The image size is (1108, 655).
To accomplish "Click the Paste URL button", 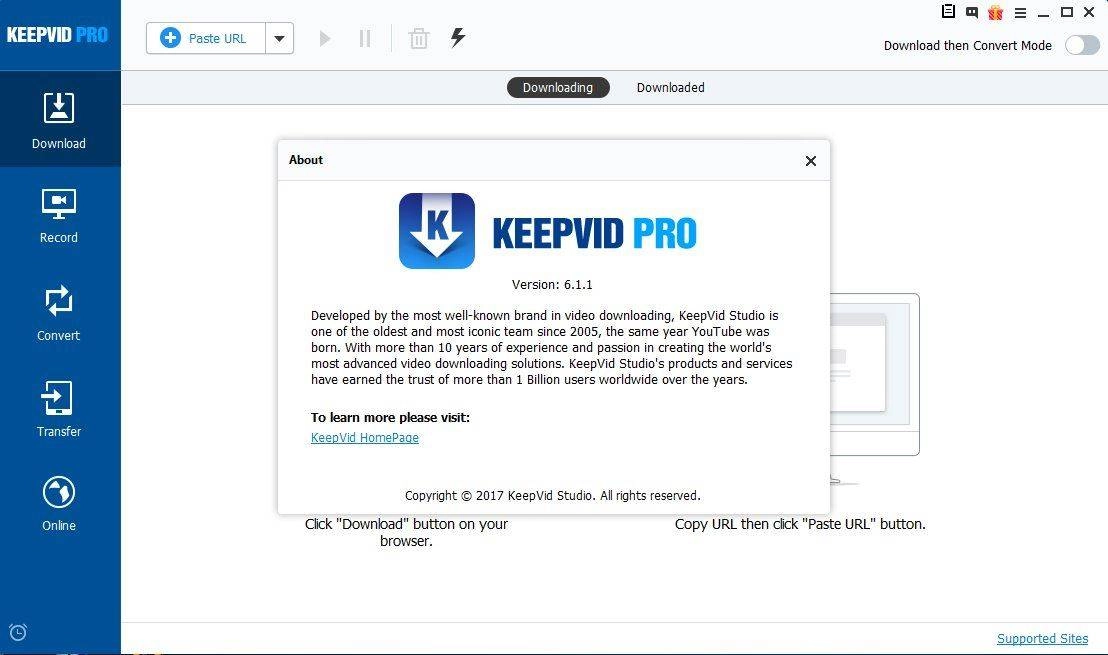I will (x=206, y=38).
